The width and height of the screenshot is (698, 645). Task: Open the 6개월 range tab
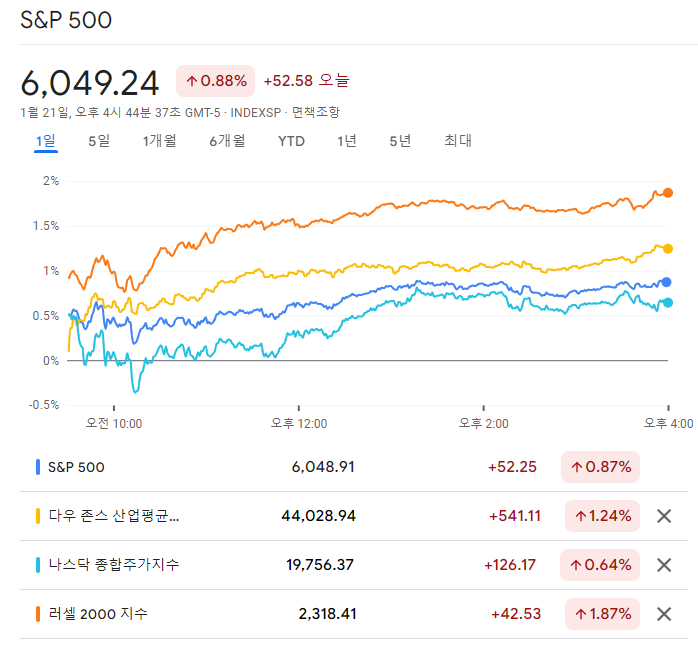(227, 141)
